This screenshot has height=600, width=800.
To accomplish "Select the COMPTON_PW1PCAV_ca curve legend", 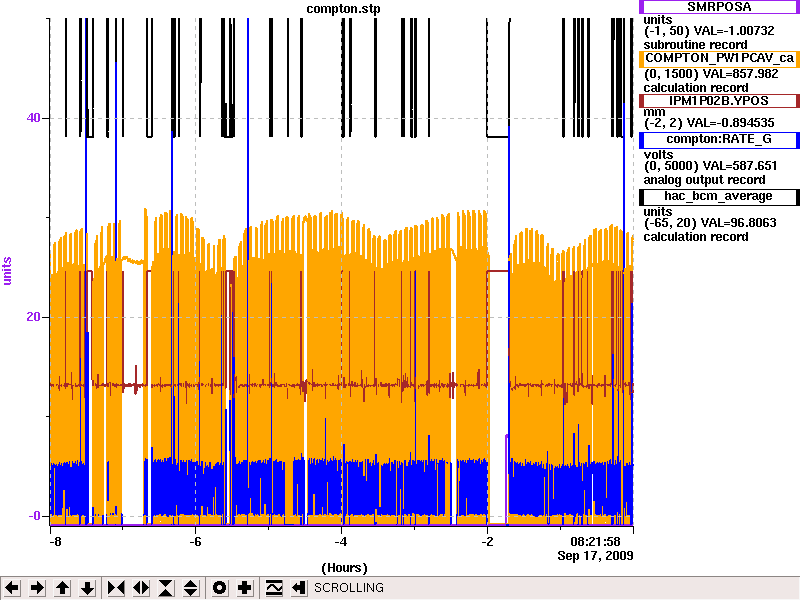I will click(719, 58).
